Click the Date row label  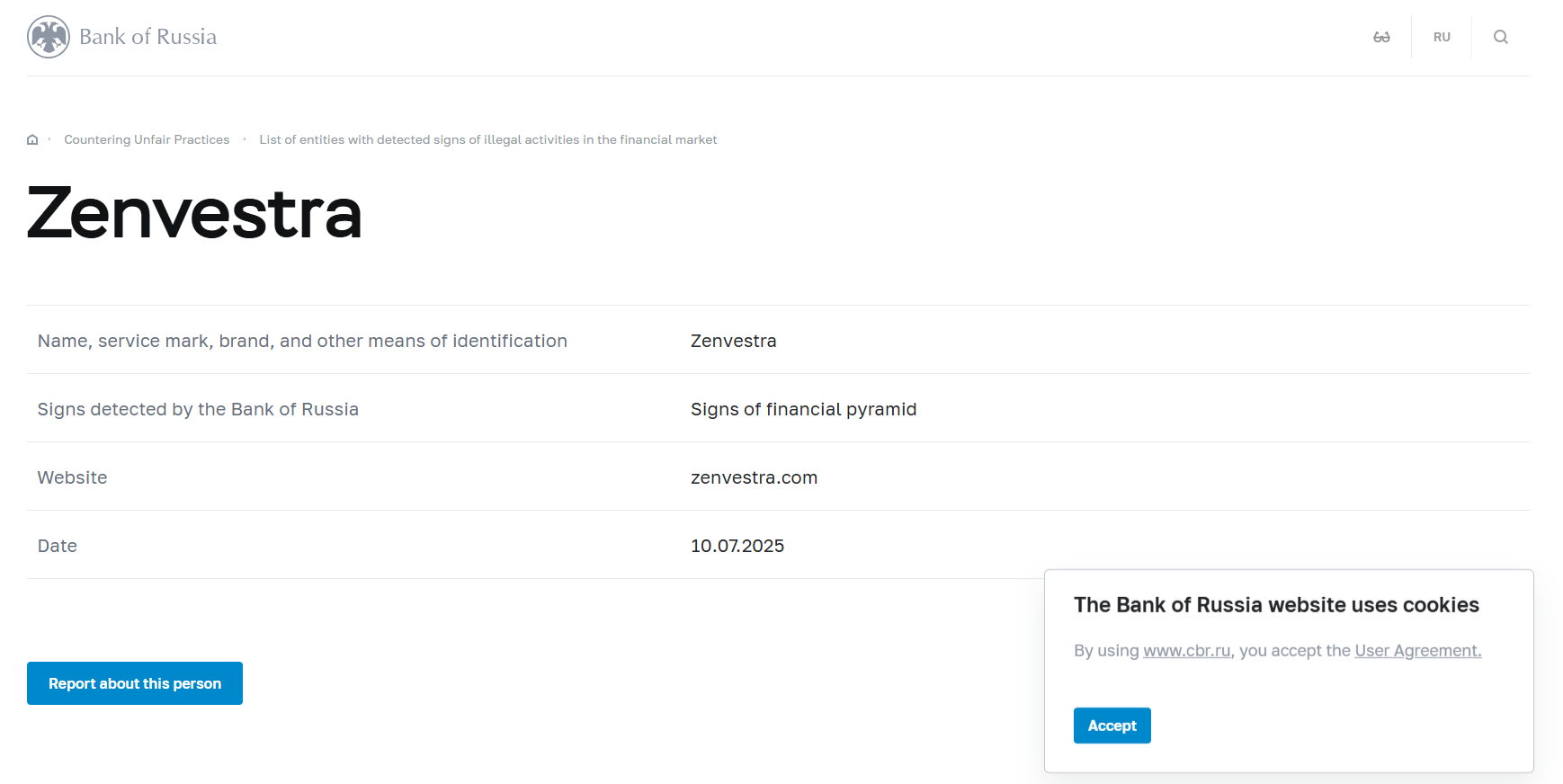pyautogui.click(x=58, y=546)
